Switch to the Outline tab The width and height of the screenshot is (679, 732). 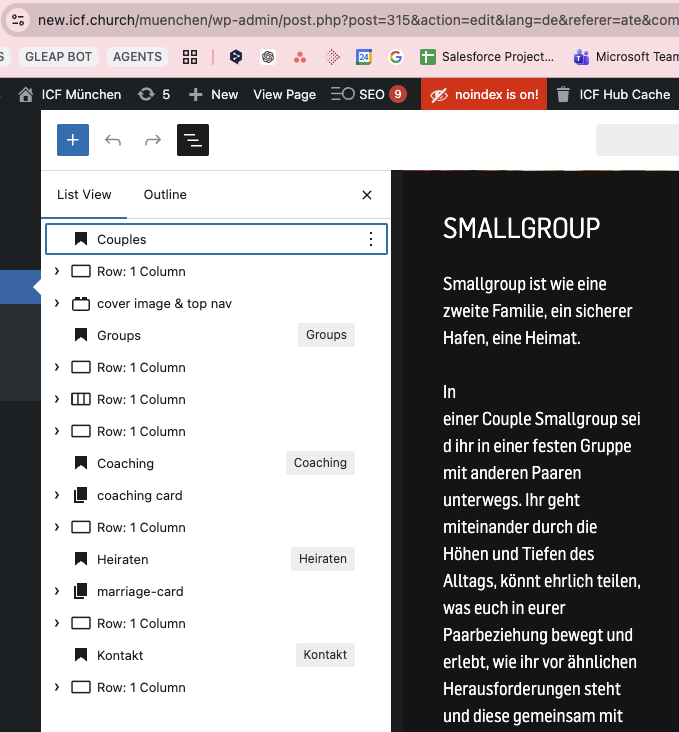pyautogui.click(x=165, y=195)
